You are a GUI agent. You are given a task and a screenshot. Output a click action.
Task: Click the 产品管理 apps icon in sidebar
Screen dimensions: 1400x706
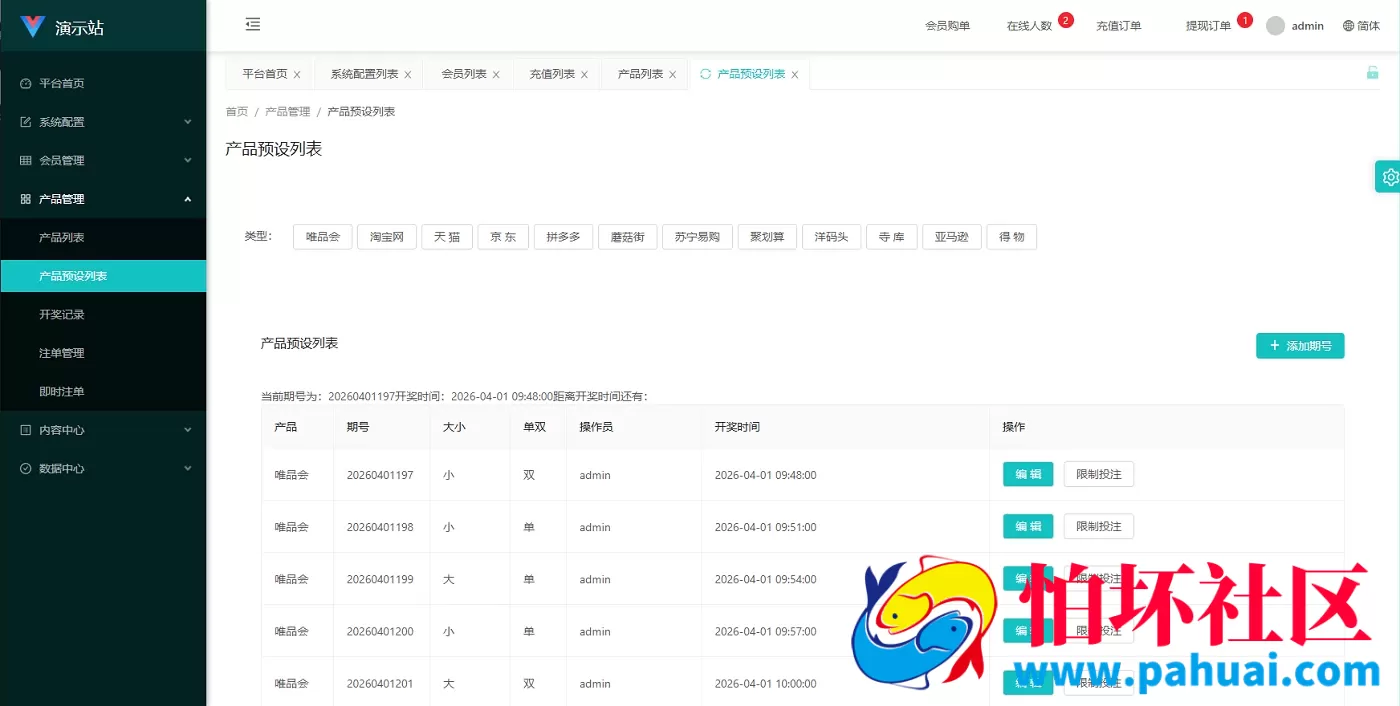coord(26,199)
